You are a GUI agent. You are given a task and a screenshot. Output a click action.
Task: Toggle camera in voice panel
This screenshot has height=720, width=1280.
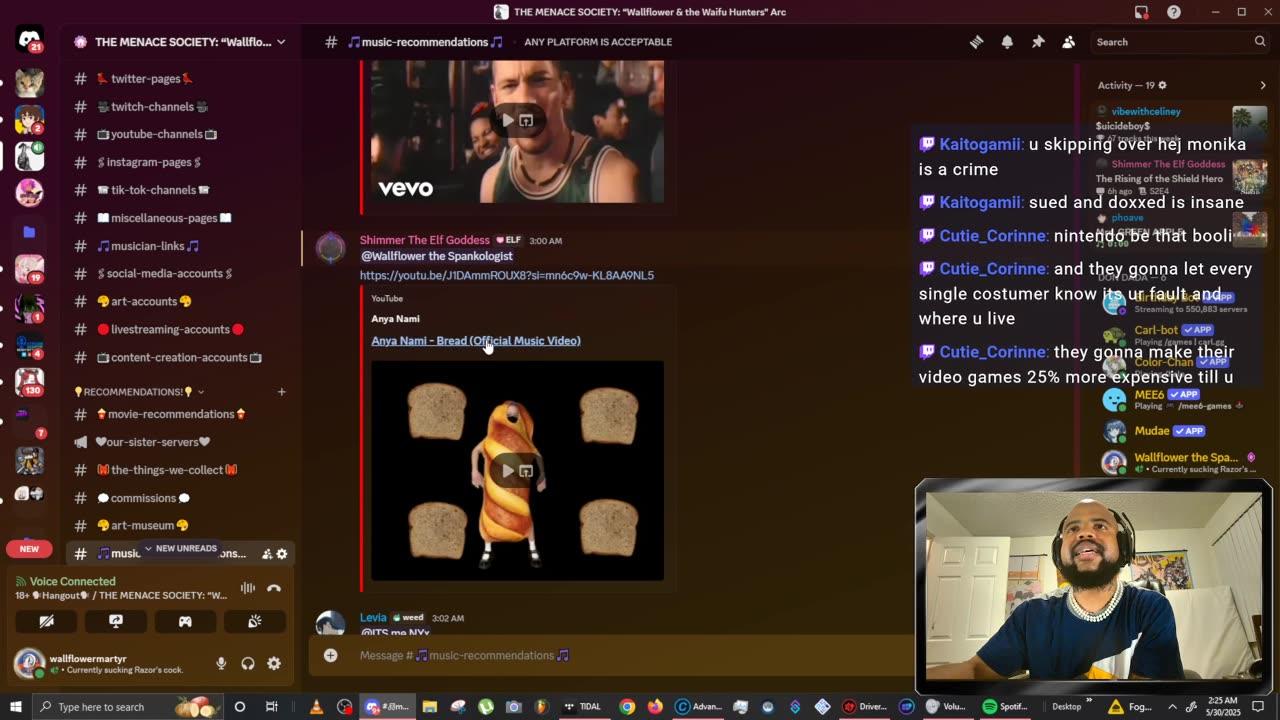[x=46, y=622]
